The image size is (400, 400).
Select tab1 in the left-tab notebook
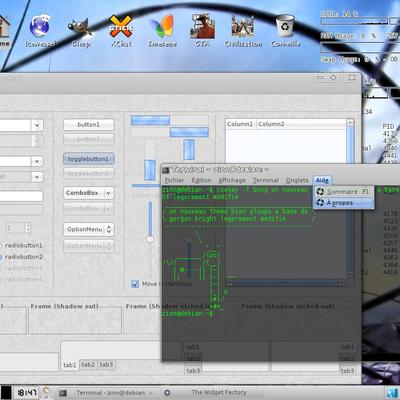[193, 347]
